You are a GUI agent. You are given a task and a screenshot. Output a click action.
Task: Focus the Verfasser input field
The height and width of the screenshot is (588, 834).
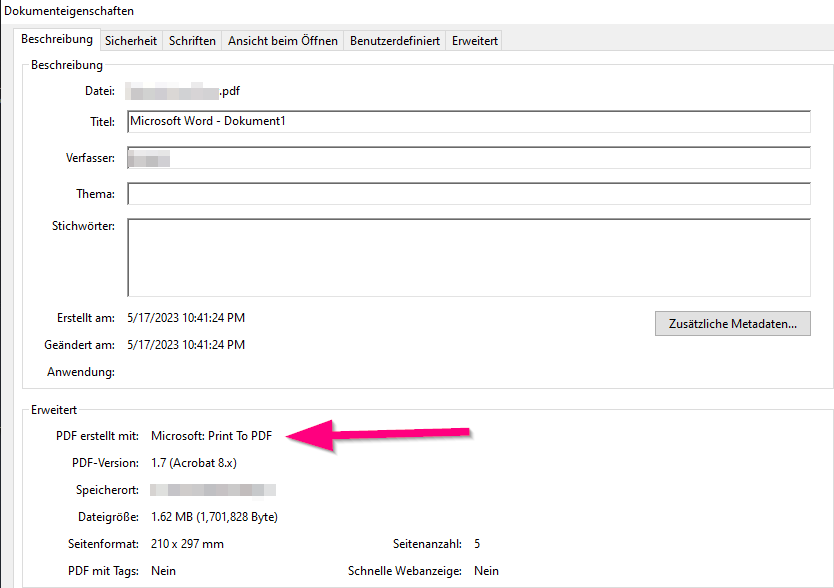[469, 158]
